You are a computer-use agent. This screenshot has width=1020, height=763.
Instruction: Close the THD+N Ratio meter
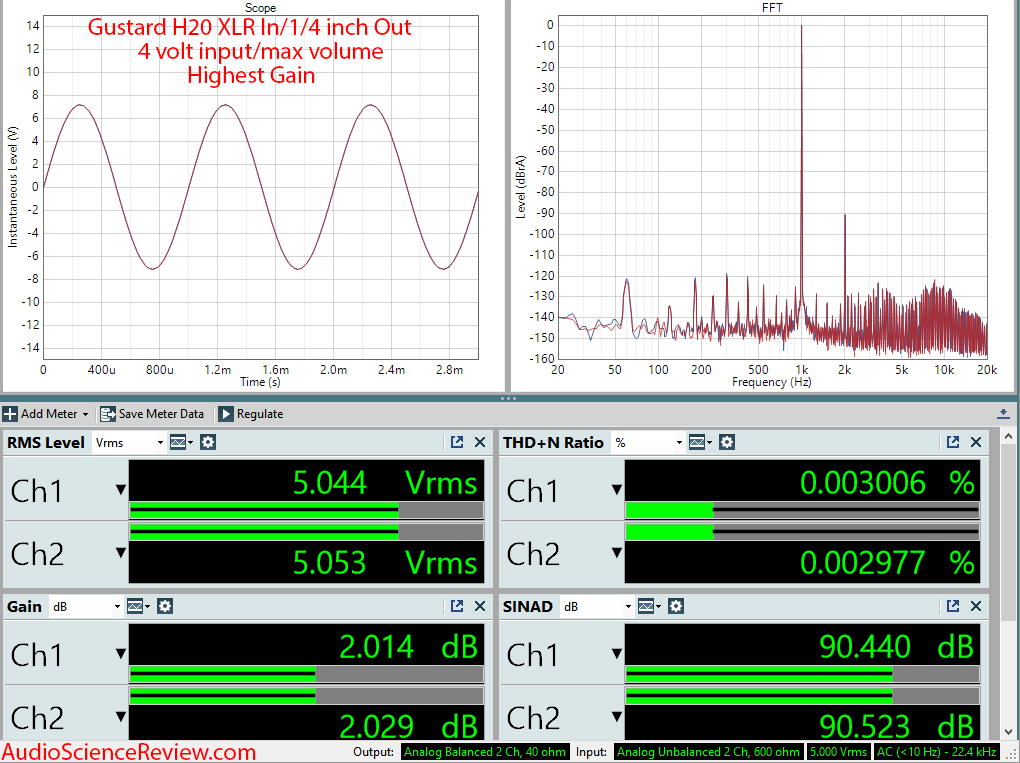976,442
